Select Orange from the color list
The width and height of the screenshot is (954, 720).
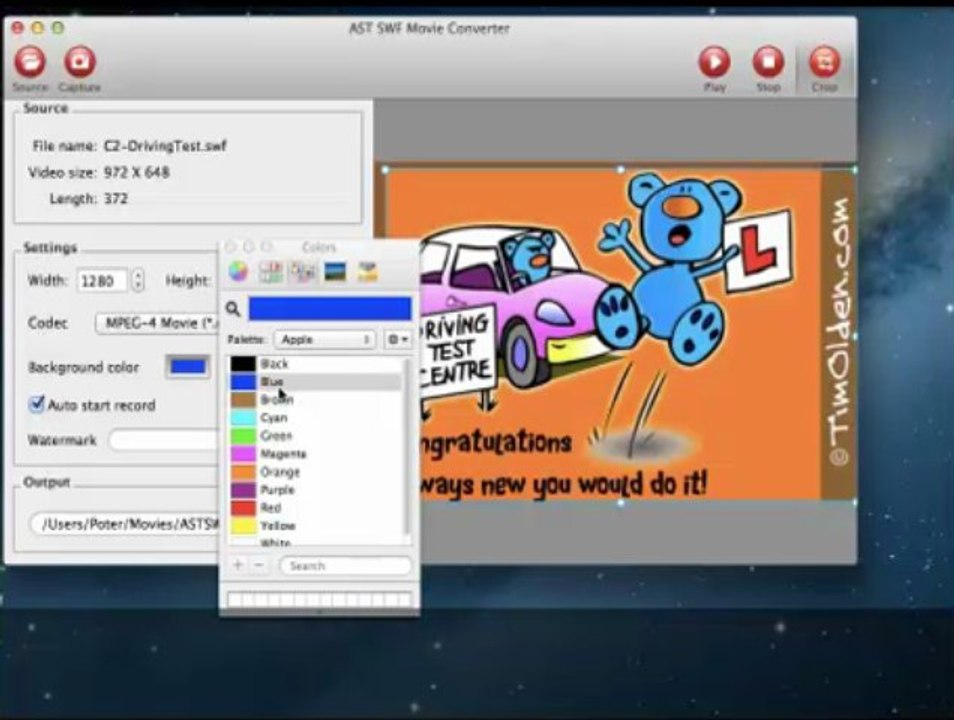[x=315, y=472]
